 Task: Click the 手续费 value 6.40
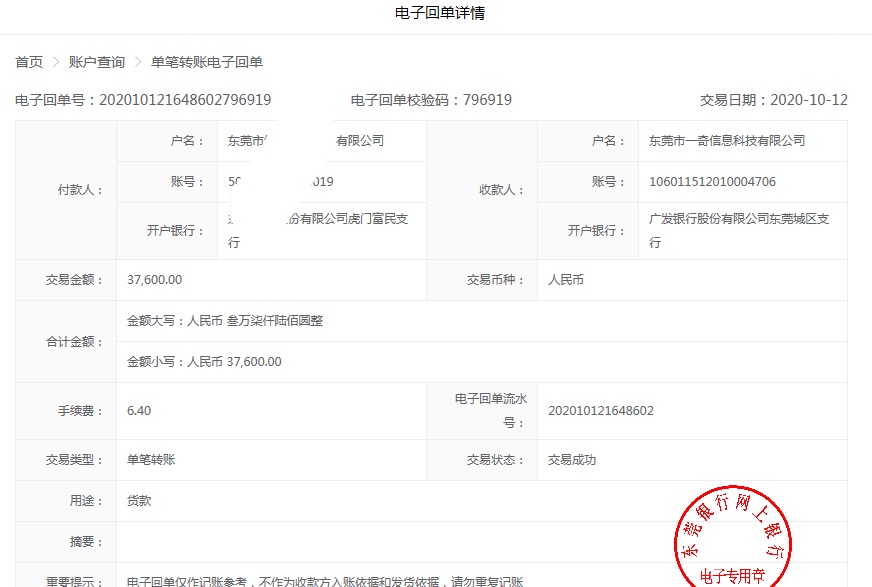pyautogui.click(x=139, y=411)
